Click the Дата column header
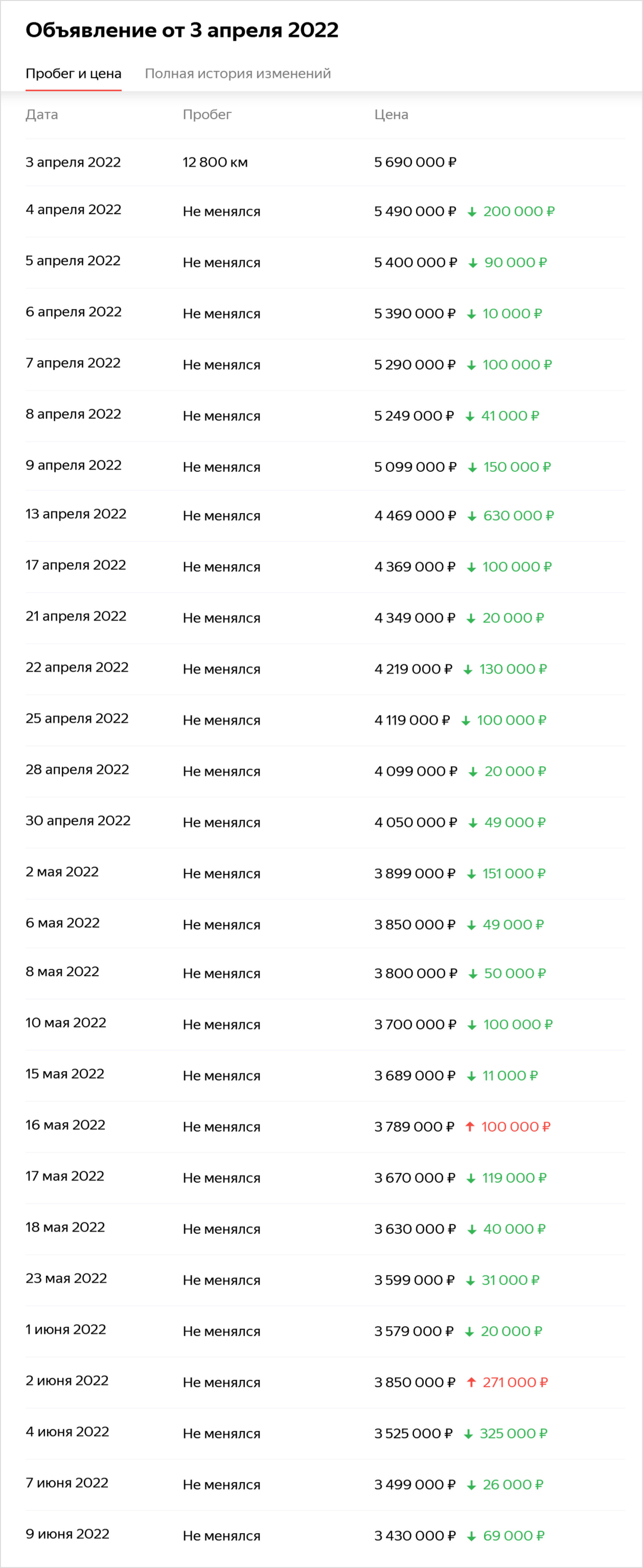Viewport: 643px width, 1568px height. pos(42,114)
